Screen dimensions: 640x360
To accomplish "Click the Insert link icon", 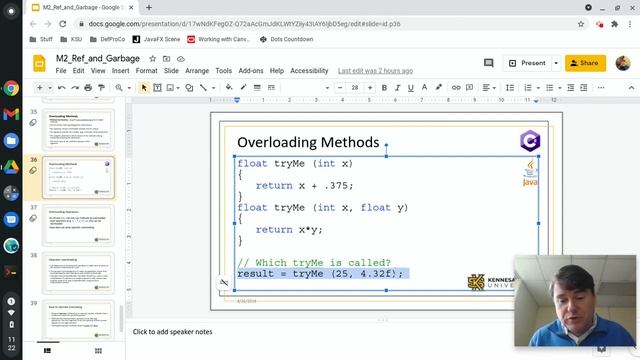I will (456, 88).
